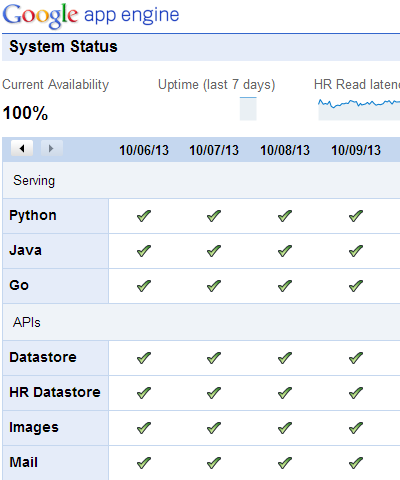Screen dimensions: 400x480
Task: Click the 100% current availability value
Action: point(25,113)
